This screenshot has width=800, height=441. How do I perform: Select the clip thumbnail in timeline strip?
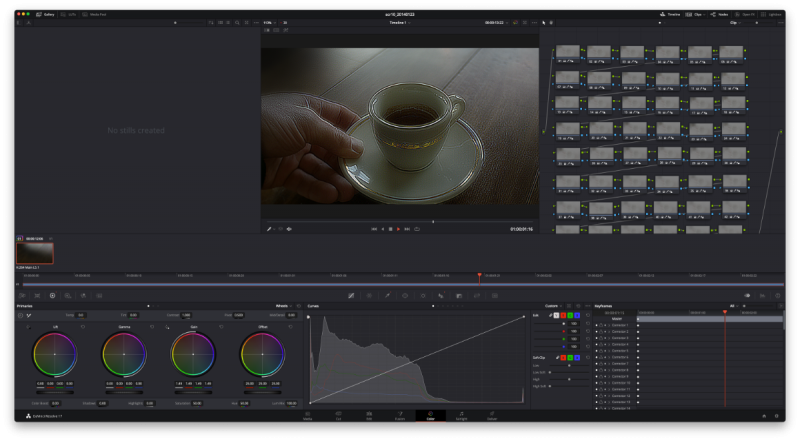coord(35,252)
